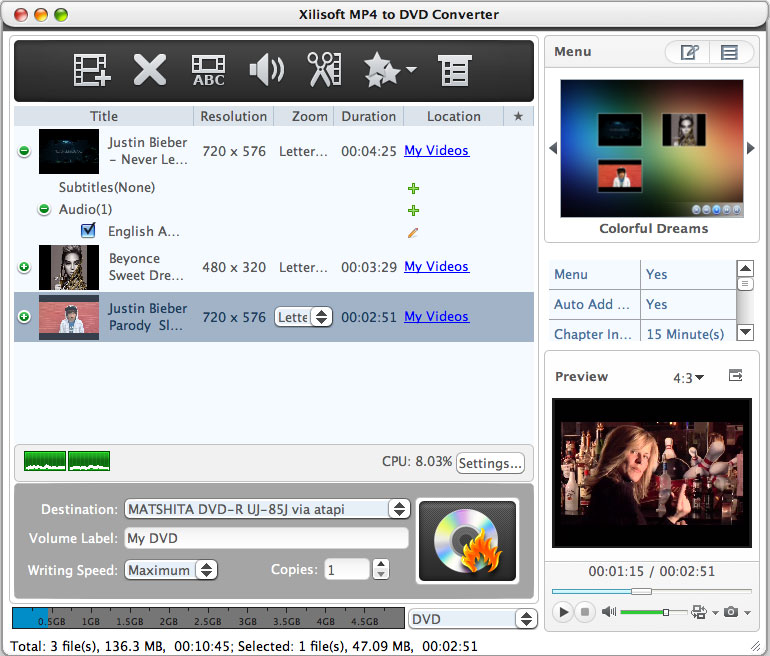
Task: Add subtitle with the green plus
Action: pyautogui.click(x=413, y=188)
